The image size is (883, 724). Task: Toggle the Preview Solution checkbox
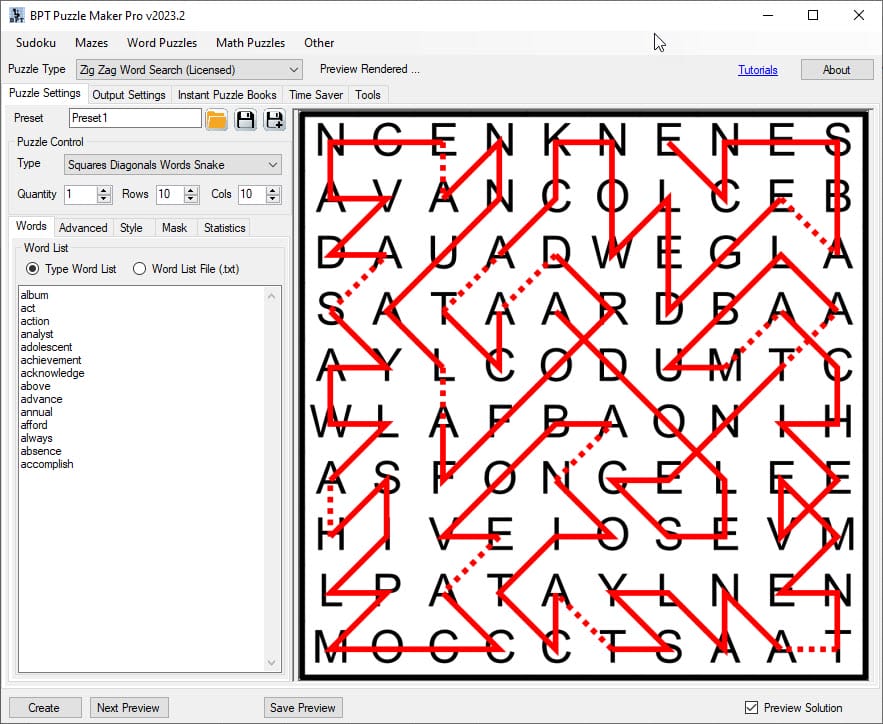tap(752, 708)
